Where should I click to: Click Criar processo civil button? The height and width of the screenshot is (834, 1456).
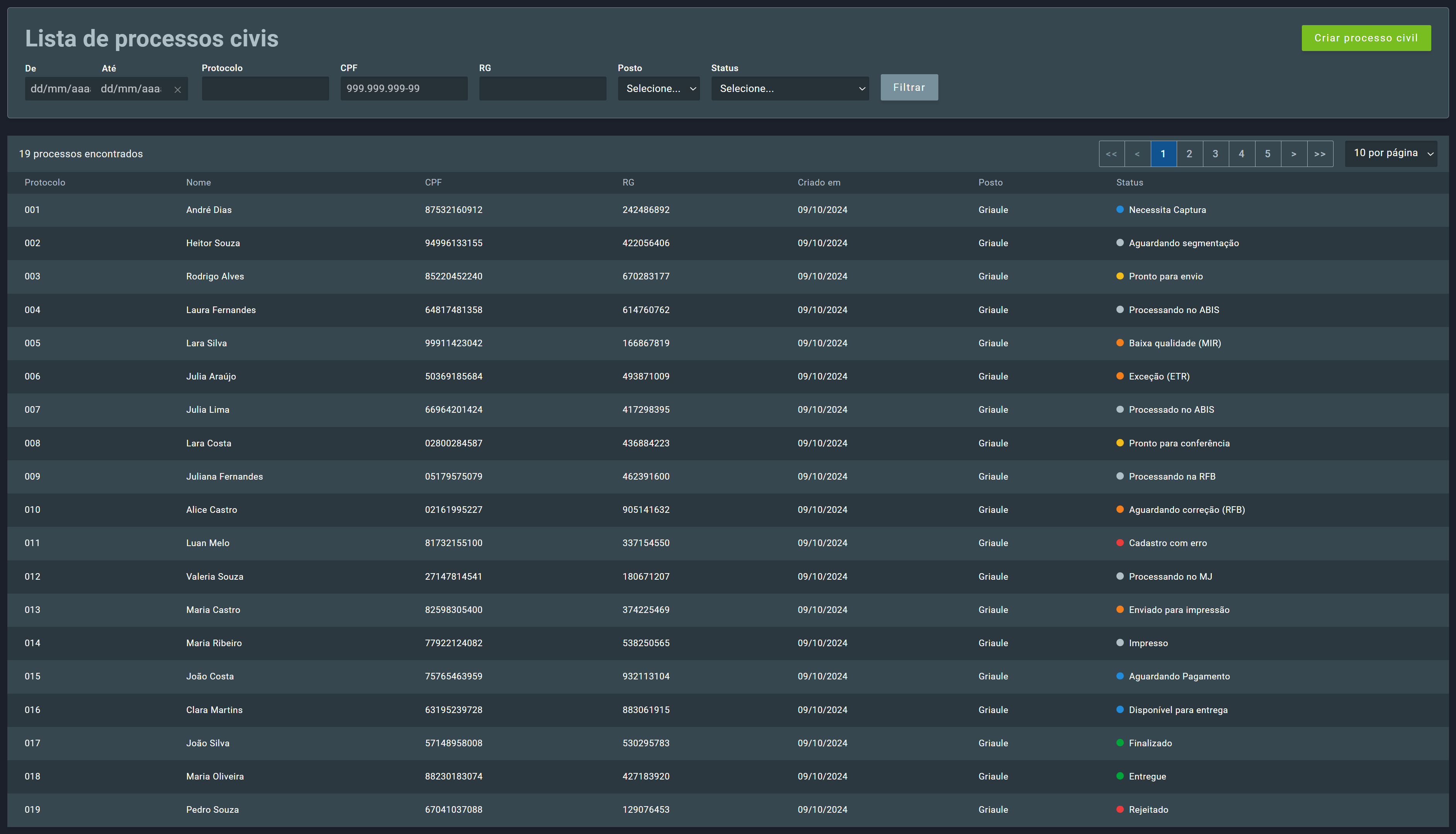tap(1366, 38)
